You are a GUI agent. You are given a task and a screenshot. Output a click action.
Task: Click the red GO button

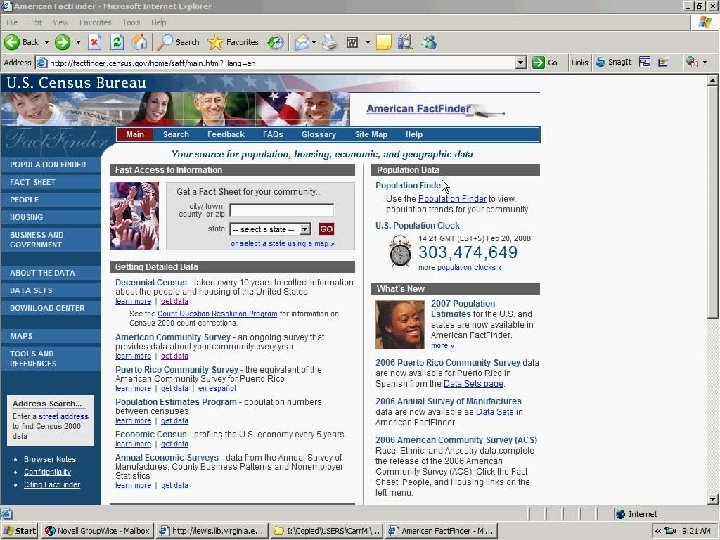click(326, 229)
